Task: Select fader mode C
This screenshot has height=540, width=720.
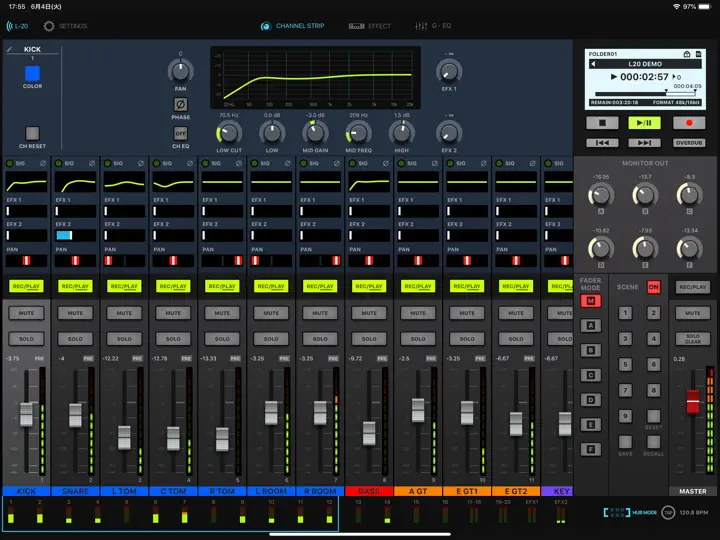Action: (591, 376)
